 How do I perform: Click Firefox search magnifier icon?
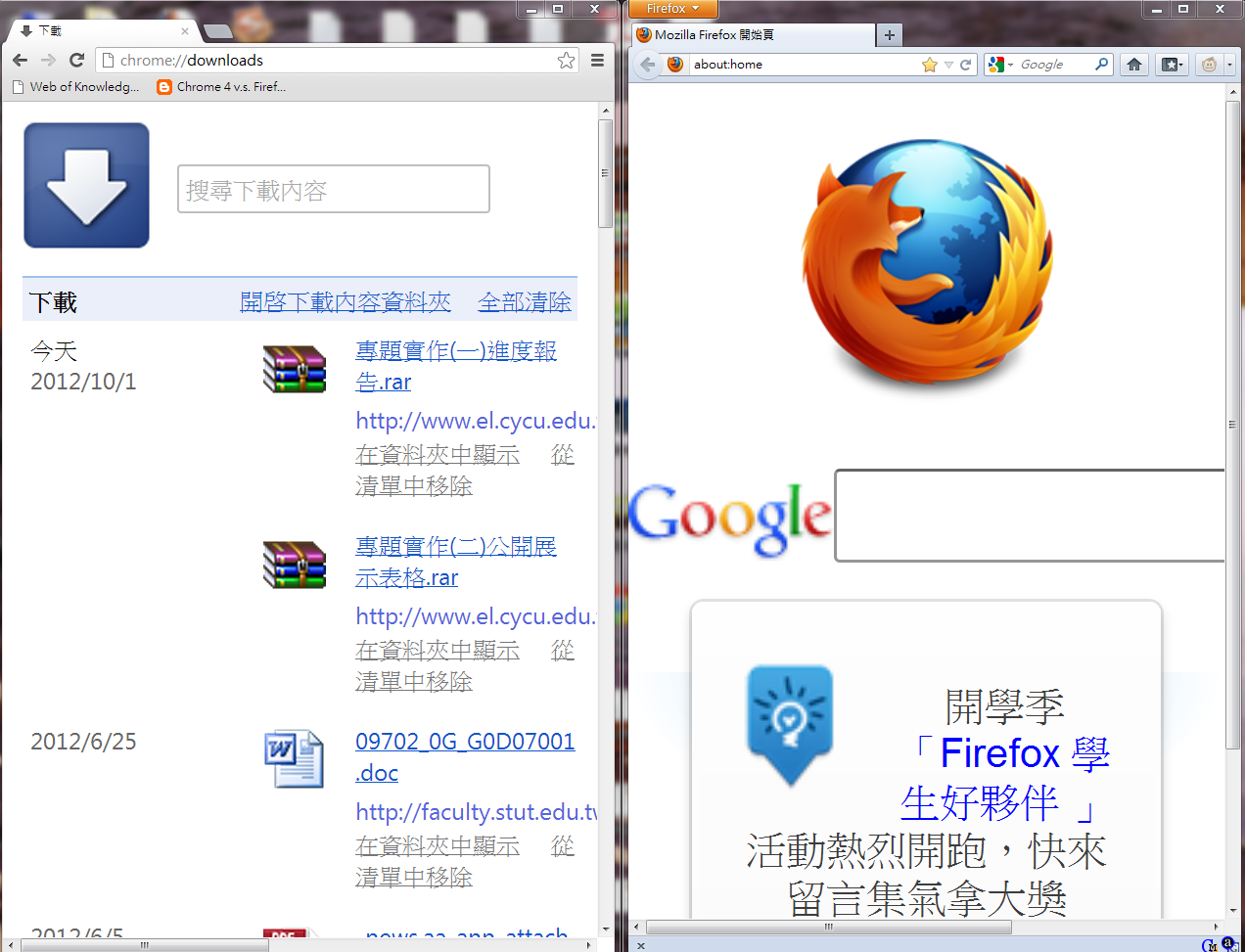[1102, 65]
